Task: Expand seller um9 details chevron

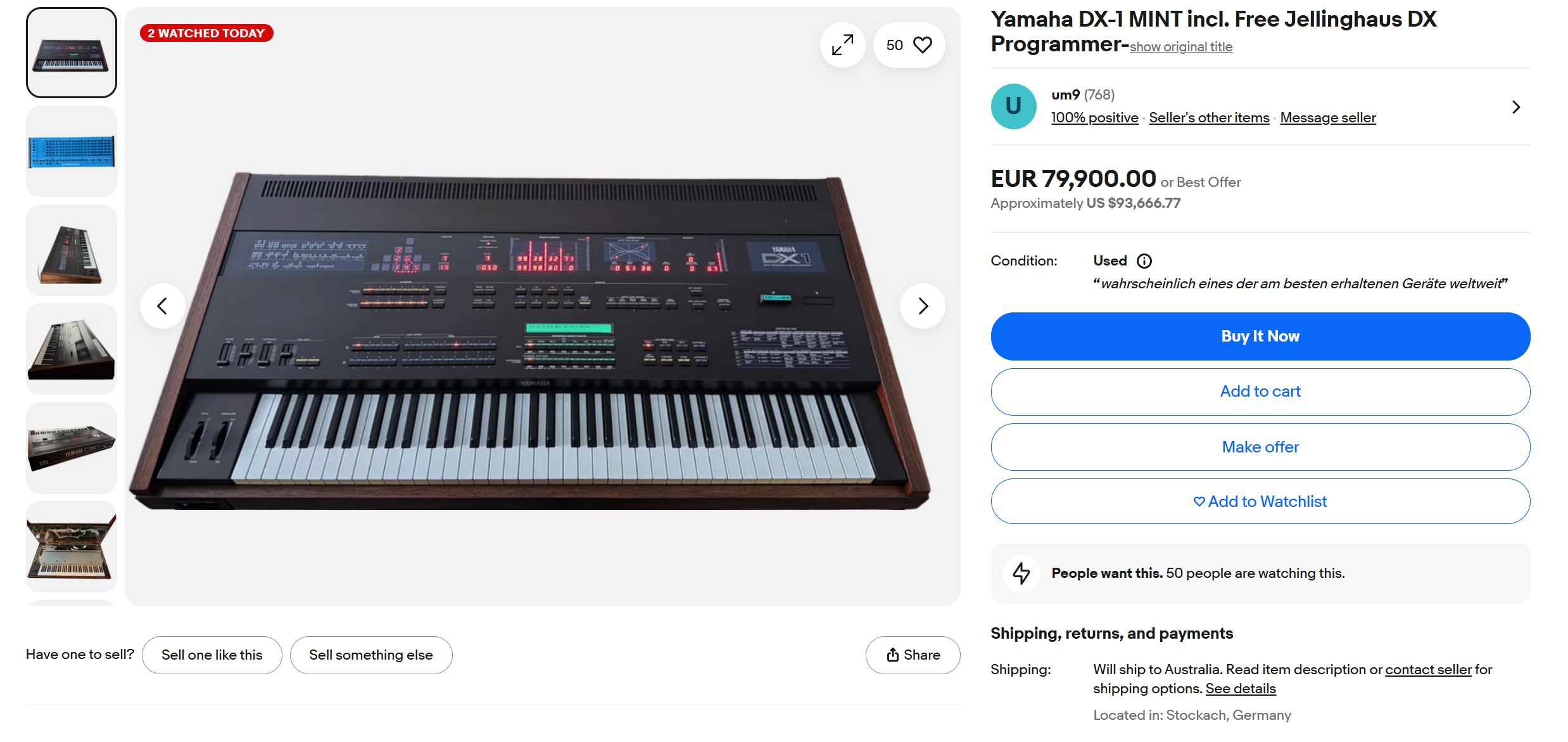Action: tap(1515, 107)
